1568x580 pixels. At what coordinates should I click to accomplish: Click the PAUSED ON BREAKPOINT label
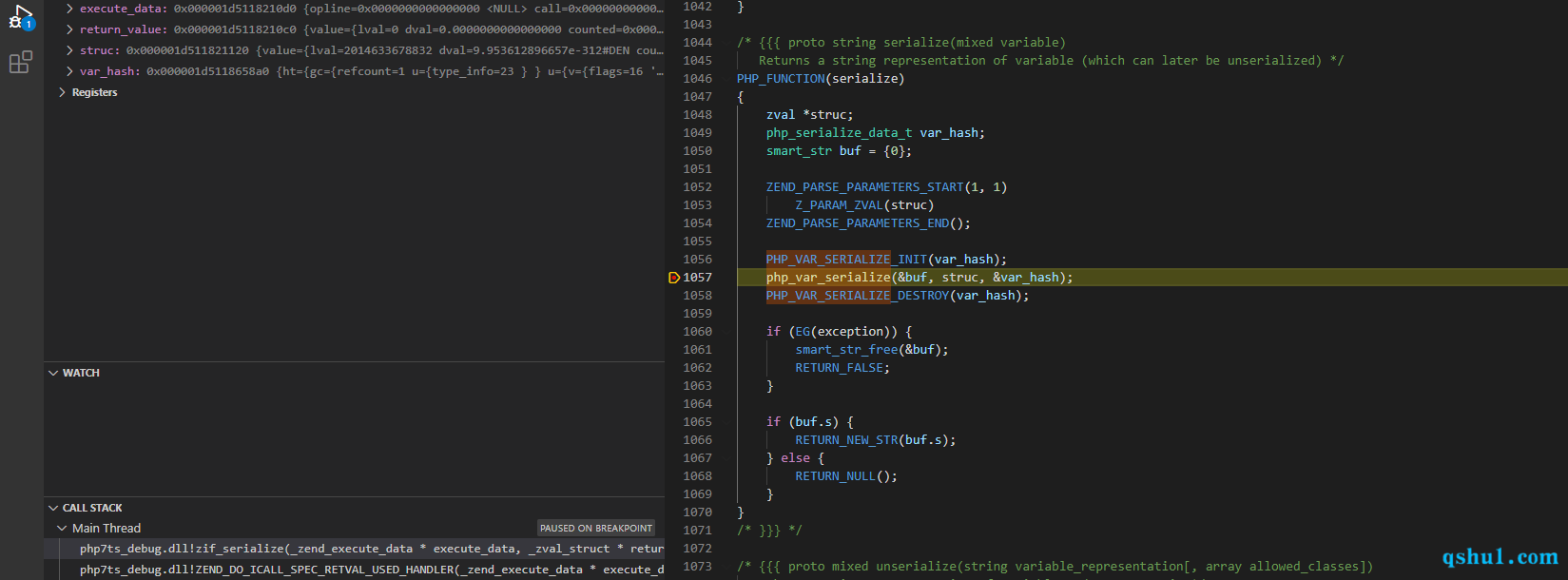pyautogui.click(x=596, y=528)
